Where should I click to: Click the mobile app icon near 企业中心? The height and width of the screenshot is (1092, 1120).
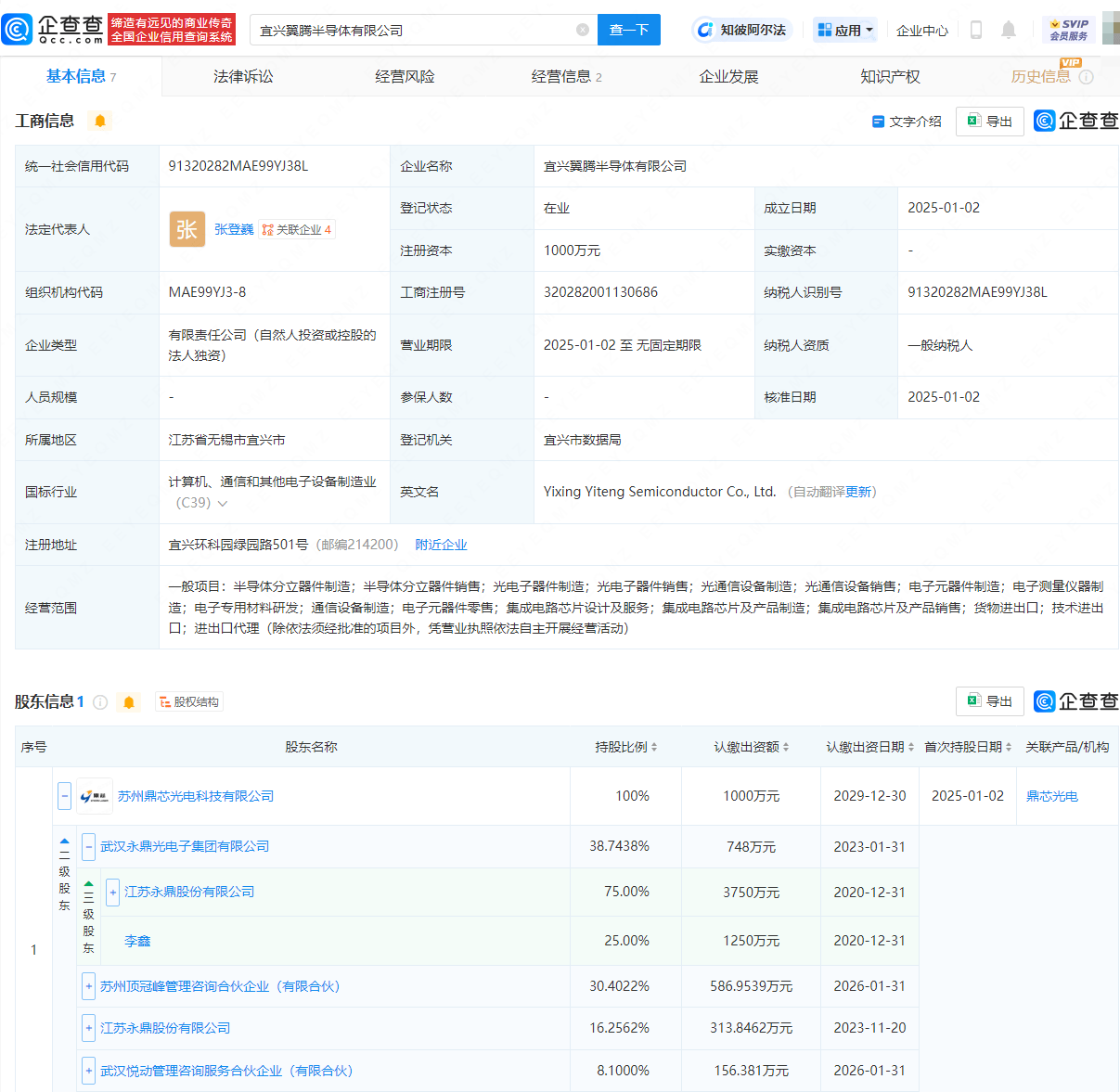(976, 30)
